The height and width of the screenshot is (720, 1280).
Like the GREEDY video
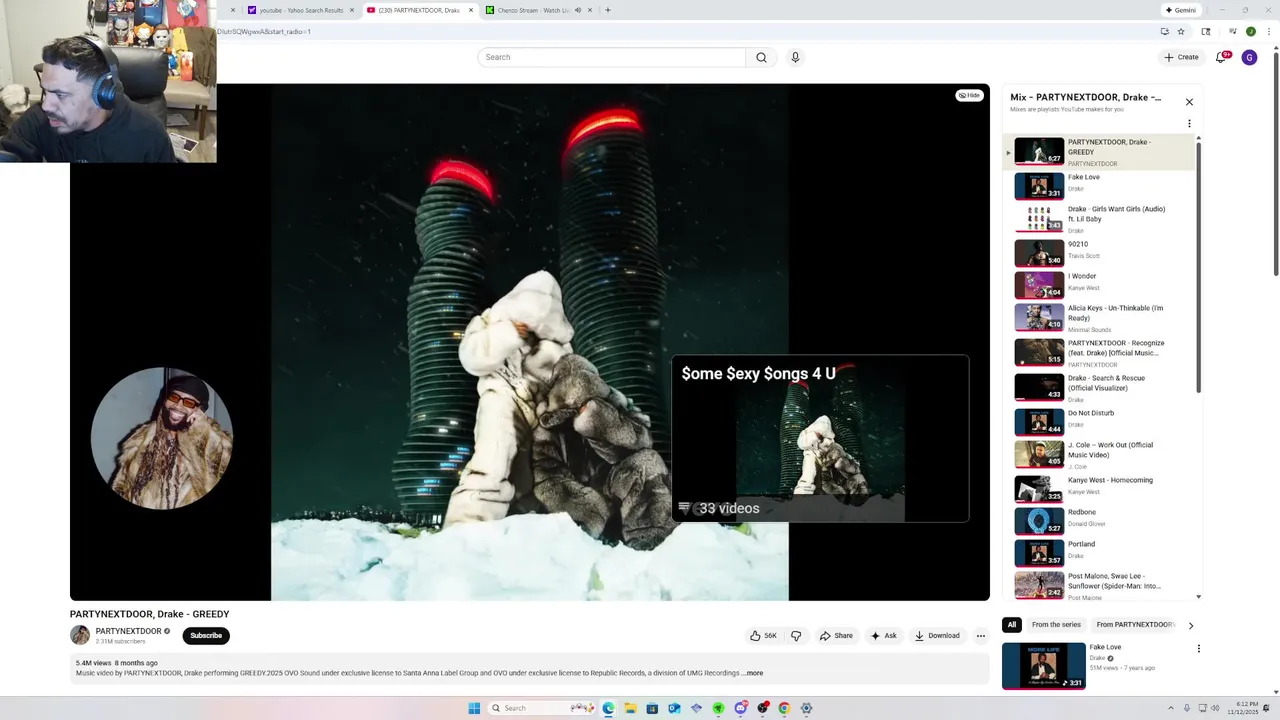point(763,635)
